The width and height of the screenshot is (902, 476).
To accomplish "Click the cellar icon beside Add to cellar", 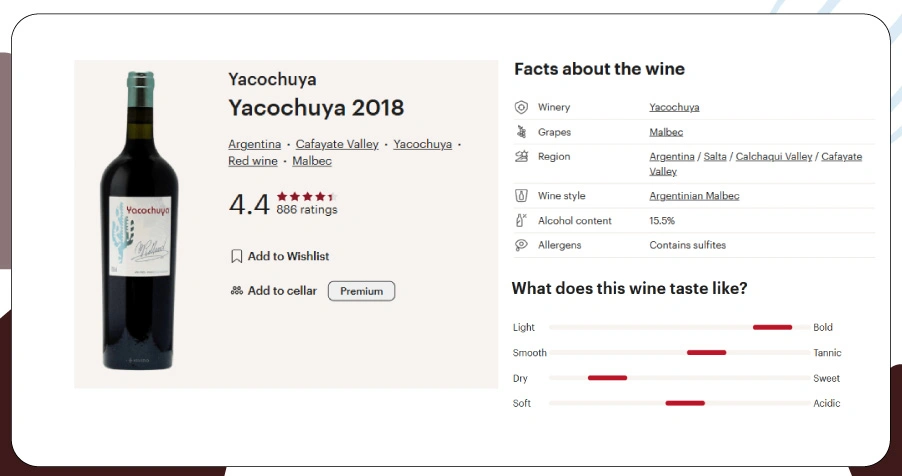I will [237, 291].
